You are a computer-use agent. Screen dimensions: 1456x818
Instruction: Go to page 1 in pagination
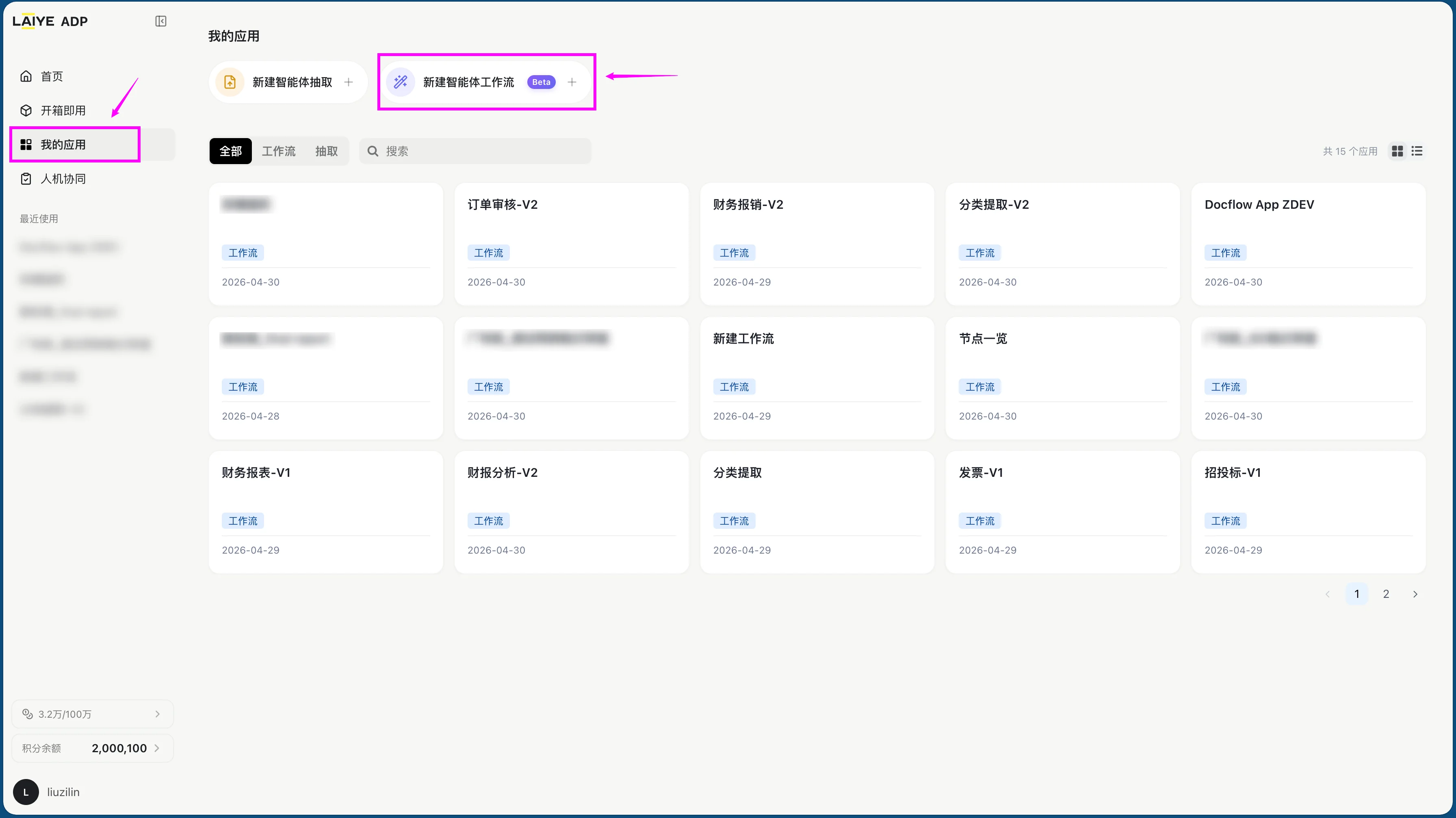click(x=1356, y=594)
